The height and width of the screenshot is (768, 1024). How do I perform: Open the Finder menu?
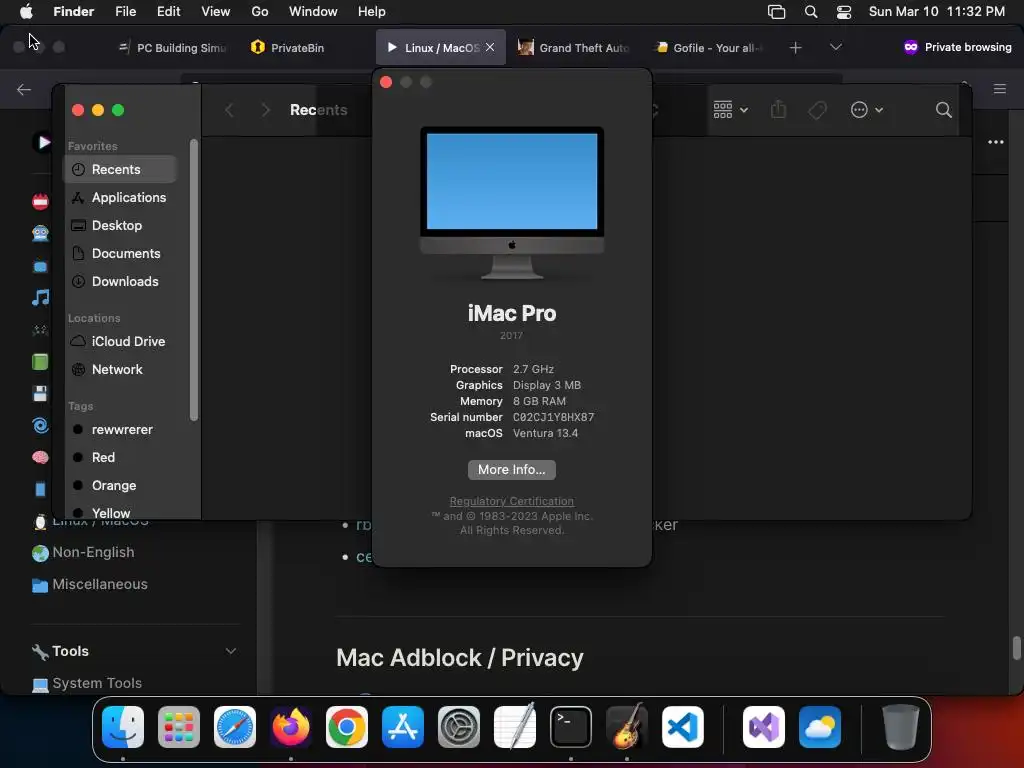pyautogui.click(x=73, y=11)
